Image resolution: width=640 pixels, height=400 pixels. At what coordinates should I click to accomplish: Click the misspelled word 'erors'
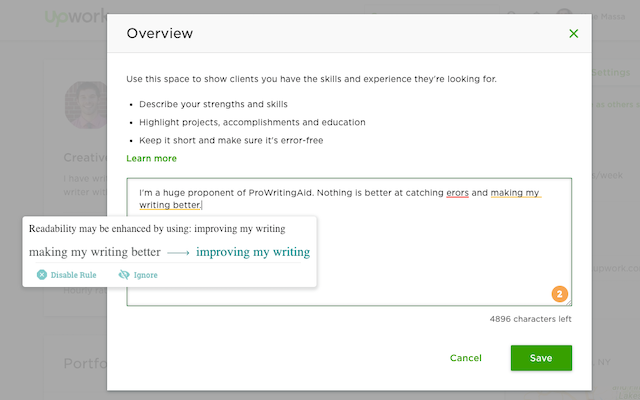[457, 193]
